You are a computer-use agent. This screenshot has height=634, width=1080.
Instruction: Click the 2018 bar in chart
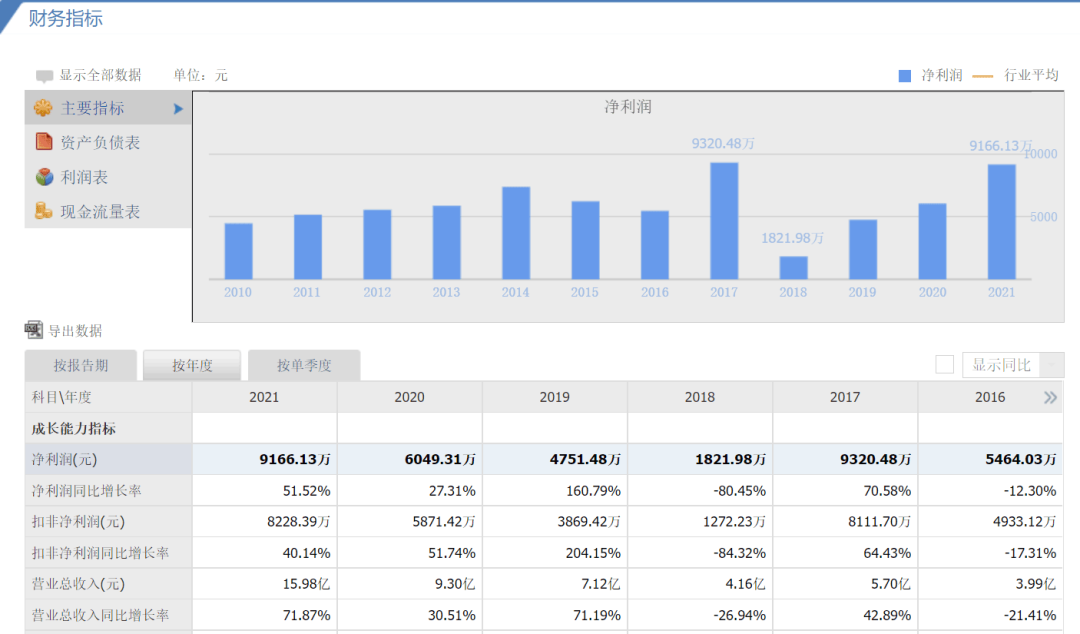793,267
